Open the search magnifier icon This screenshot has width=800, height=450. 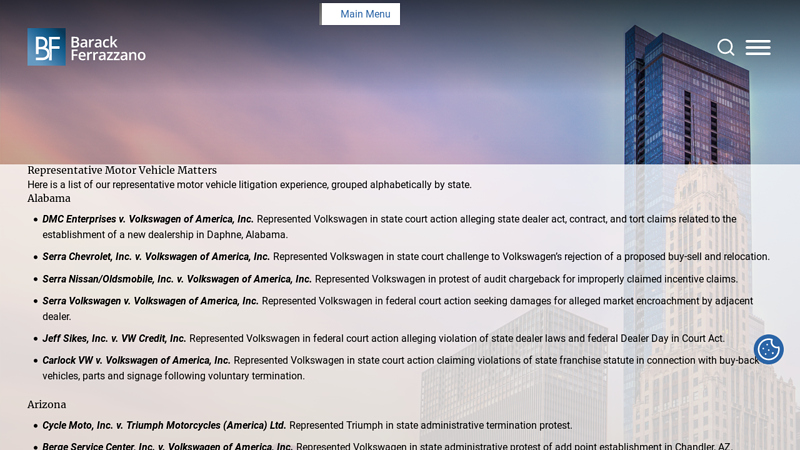pos(726,47)
